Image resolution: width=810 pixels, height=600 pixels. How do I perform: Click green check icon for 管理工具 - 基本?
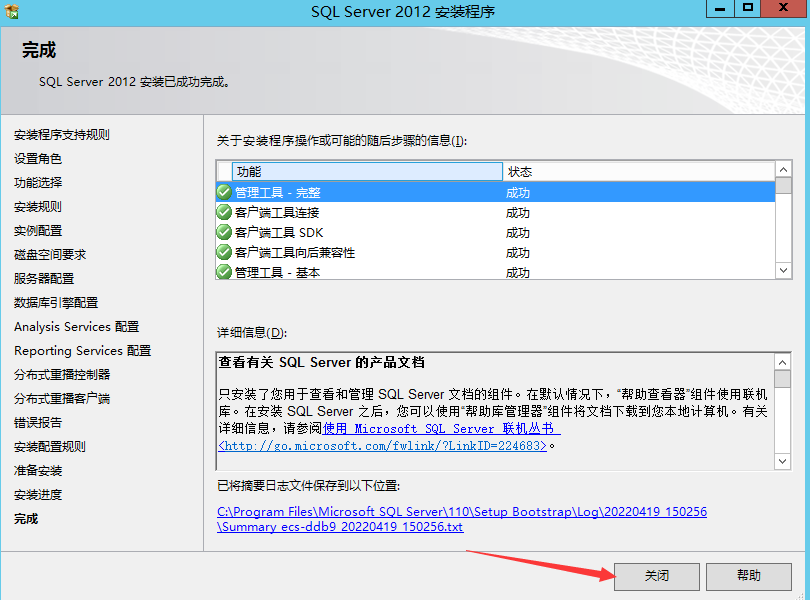tap(224, 272)
